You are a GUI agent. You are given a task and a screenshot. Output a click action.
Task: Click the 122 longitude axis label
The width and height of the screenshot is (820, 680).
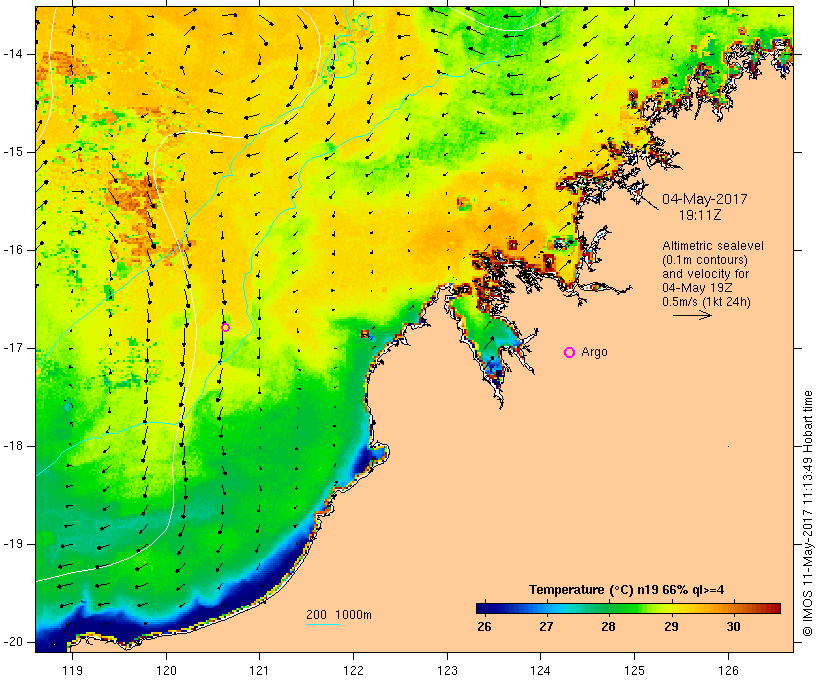[353, 670]
